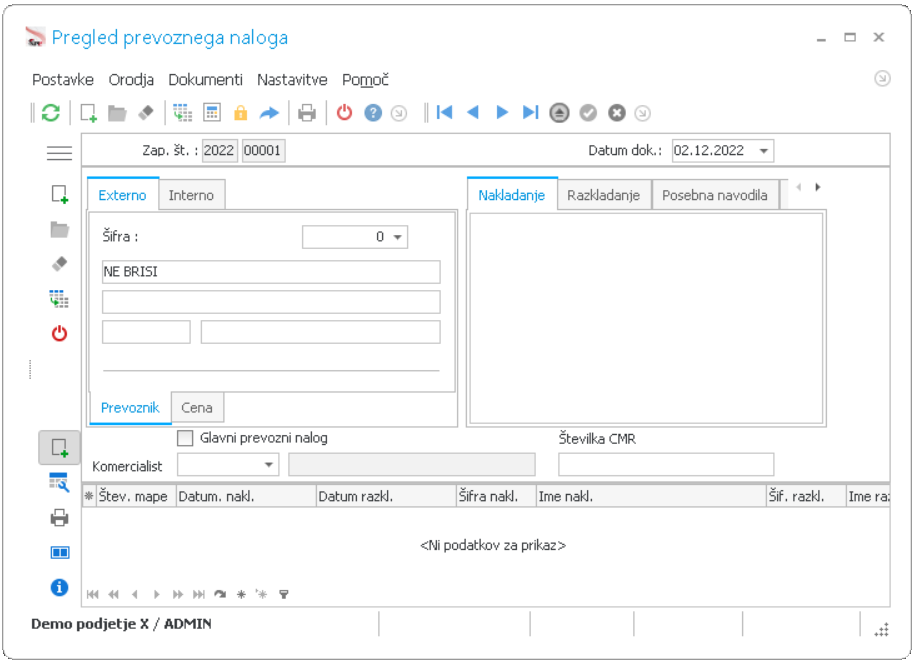This screenshot has width=913, height=665.
Task: Click the new document icon in top toolbar
Action: [x=89, y=112]
